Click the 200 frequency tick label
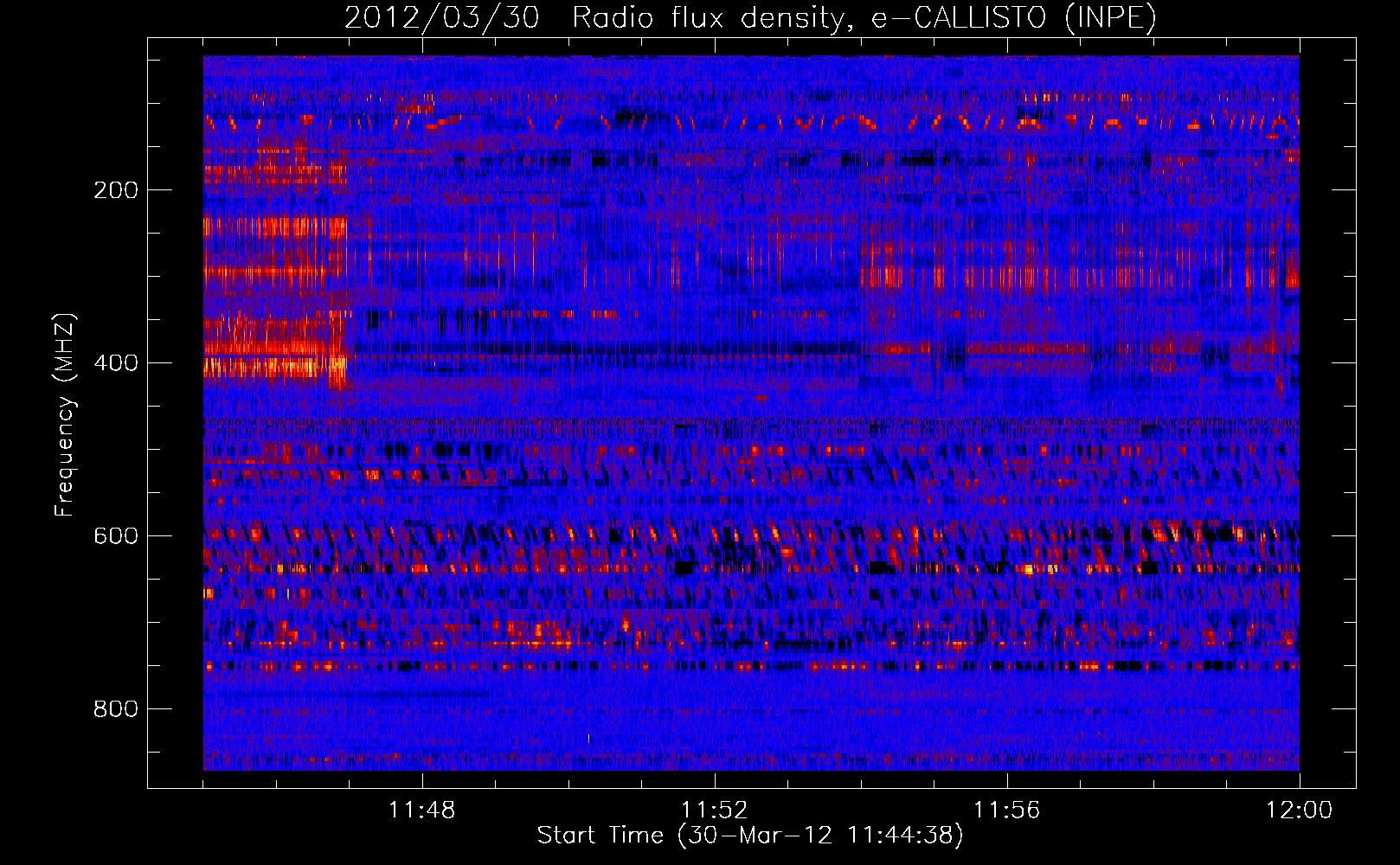The image size is (1400, 865). click(x=116, y=190)
